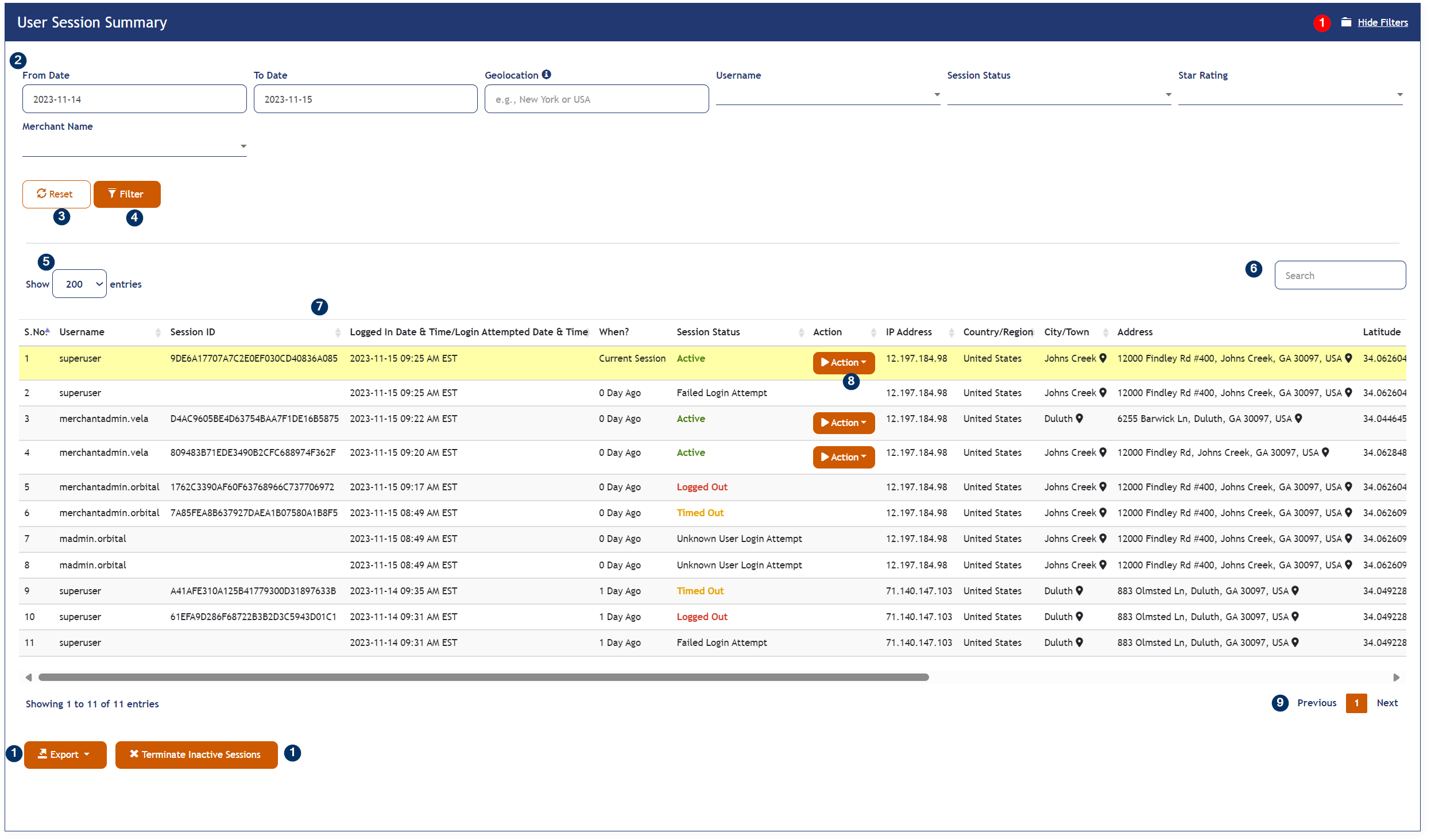
Task: Click city pin in row 6 Timed Out
Action: pyautogui.click(x=1103, y=513)
